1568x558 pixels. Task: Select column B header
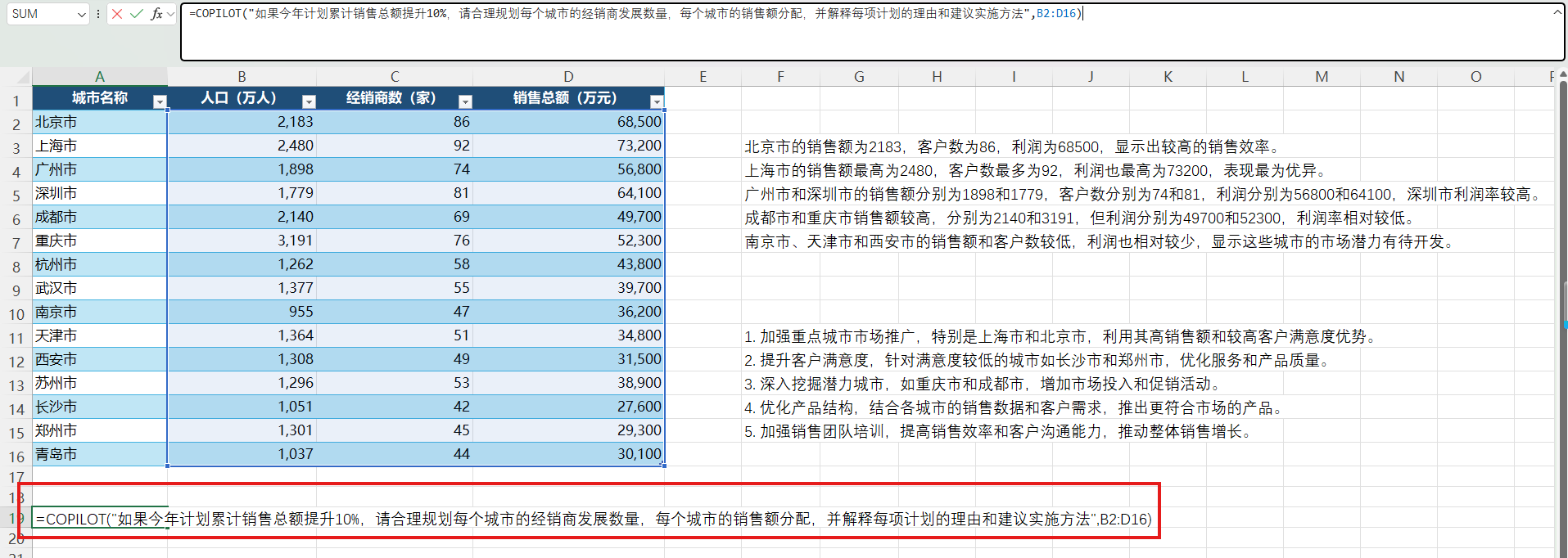(242, 77)
